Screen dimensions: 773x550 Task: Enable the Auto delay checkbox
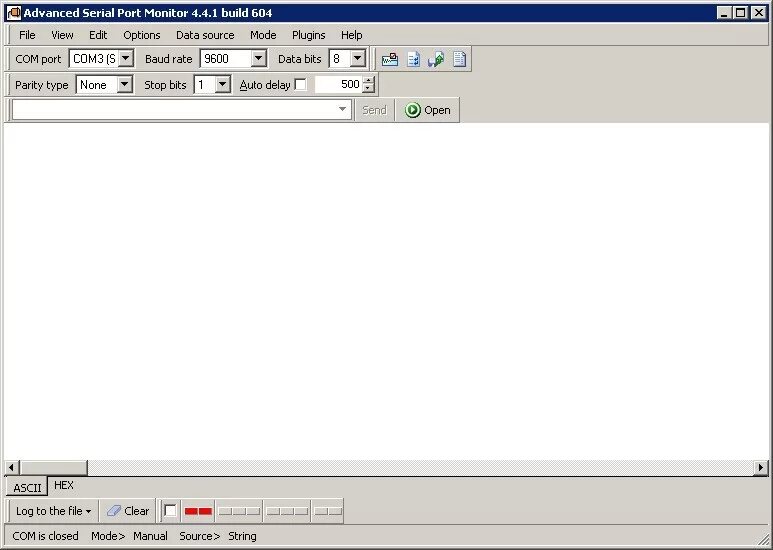point(300,85)
